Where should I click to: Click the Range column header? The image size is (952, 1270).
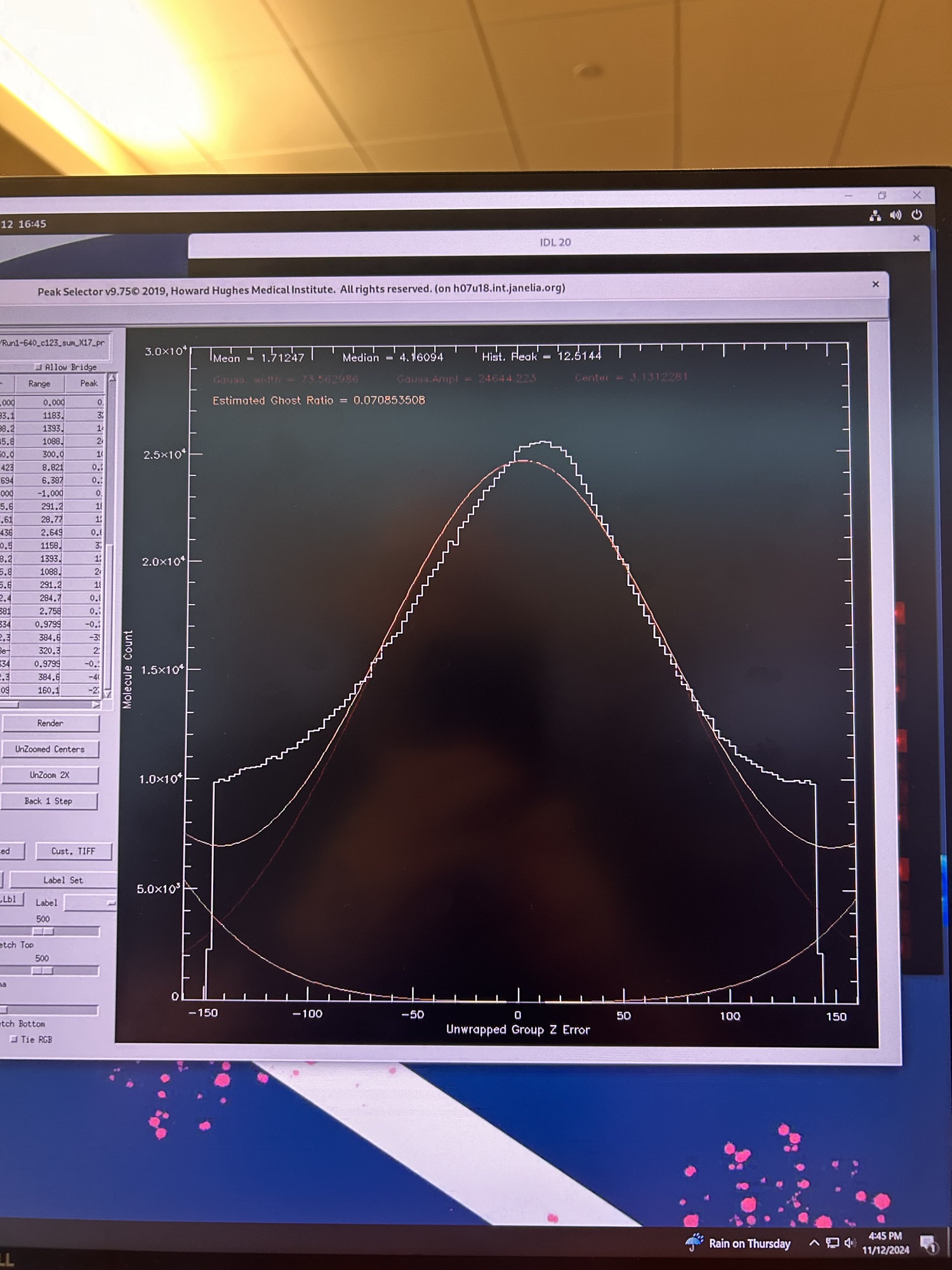tap(39, 384)
